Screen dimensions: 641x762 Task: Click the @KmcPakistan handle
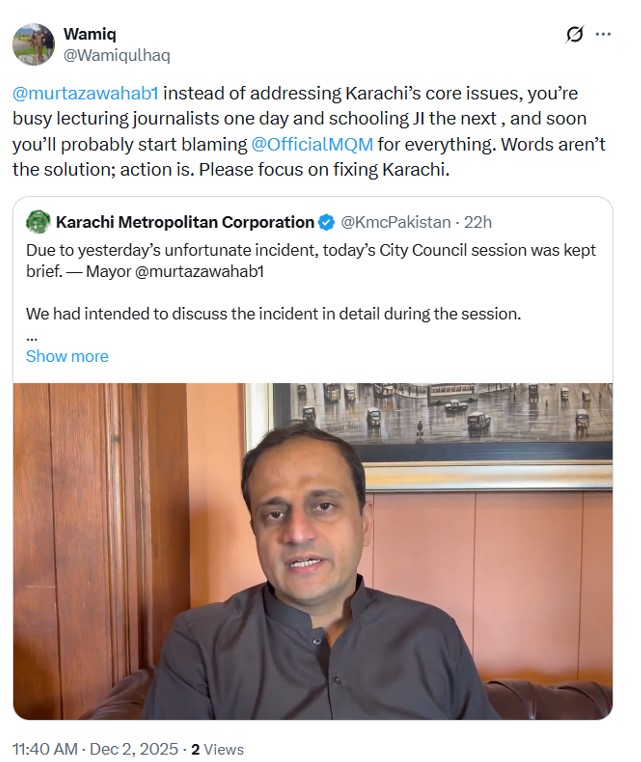(394, 222)
